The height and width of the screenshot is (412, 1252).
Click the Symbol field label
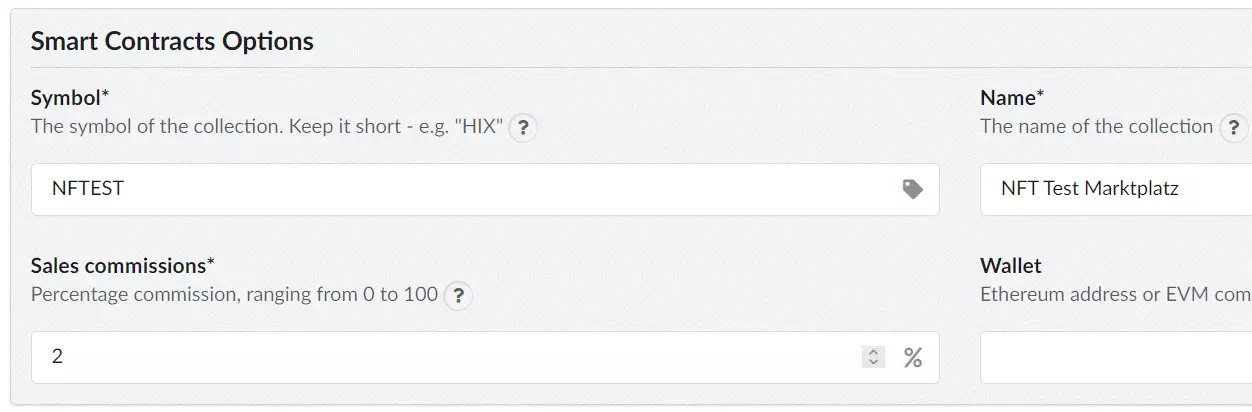pos(70,98)
